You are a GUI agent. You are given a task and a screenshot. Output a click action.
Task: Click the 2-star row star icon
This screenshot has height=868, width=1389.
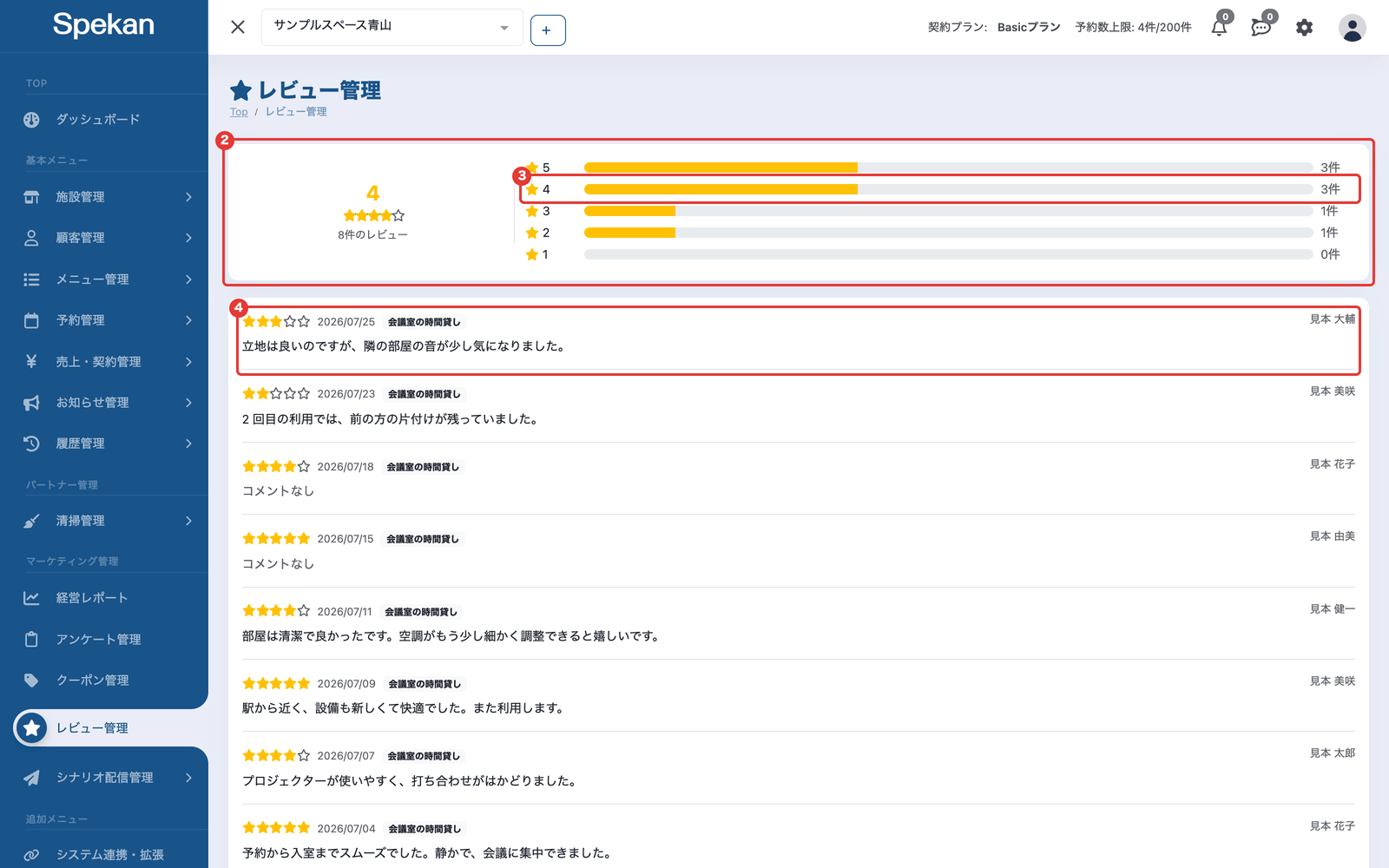(532, 233)
